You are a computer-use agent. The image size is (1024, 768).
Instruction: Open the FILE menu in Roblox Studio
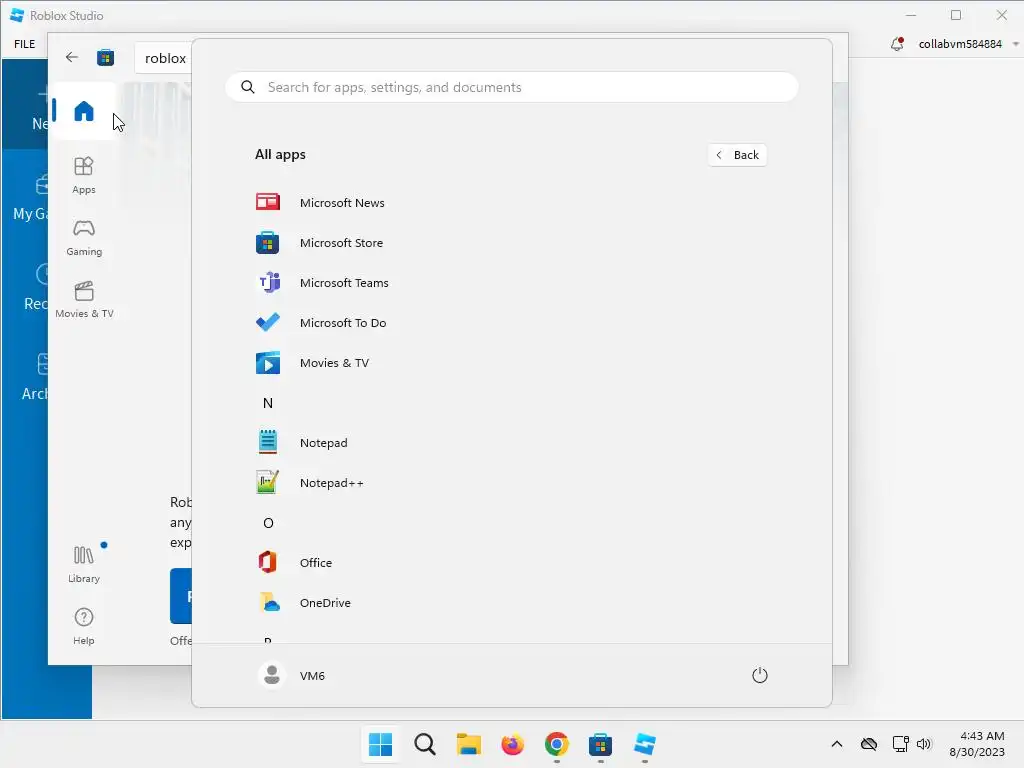coord(25,44)
